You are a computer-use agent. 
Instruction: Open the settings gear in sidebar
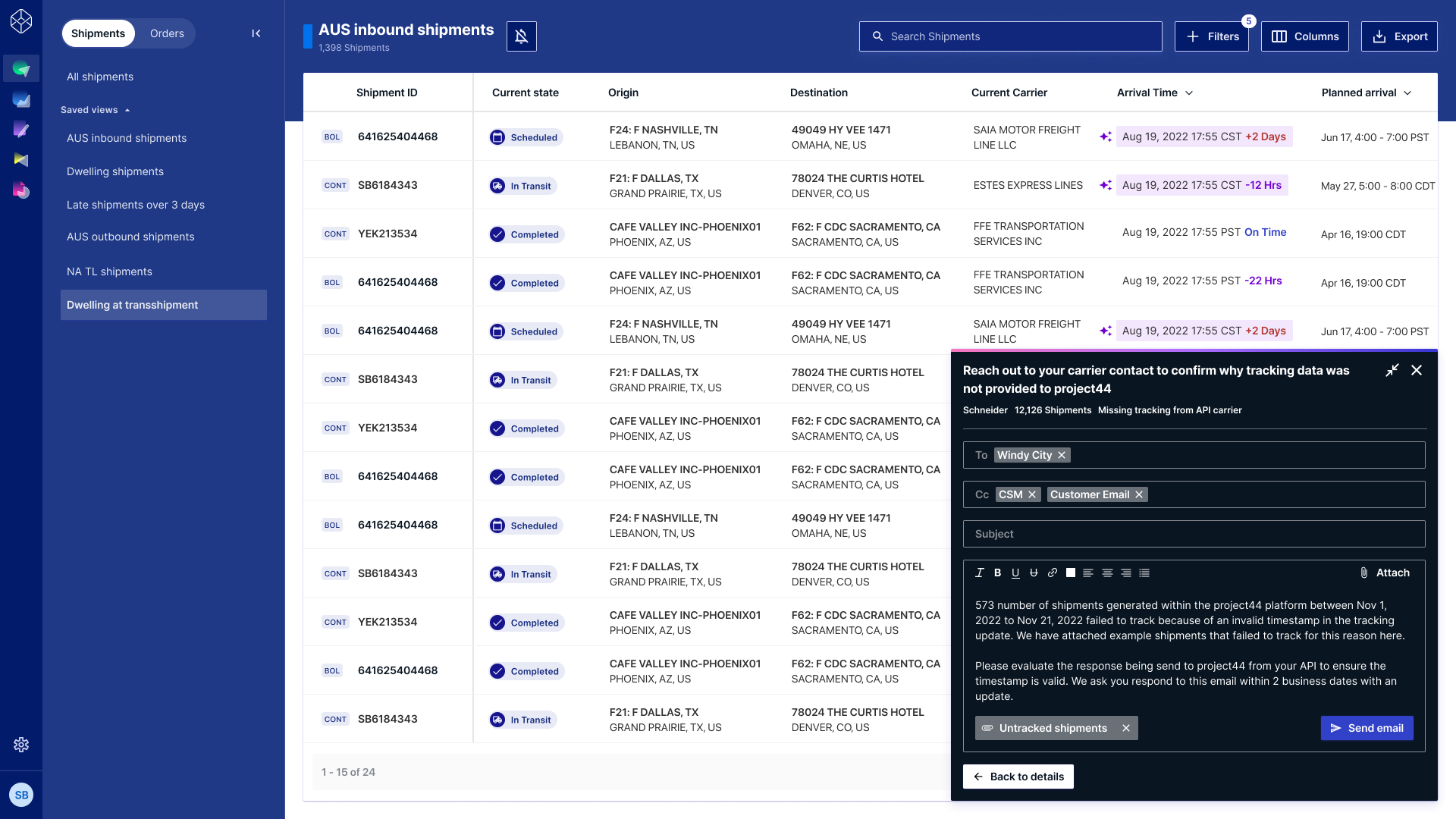click(21, 745)
